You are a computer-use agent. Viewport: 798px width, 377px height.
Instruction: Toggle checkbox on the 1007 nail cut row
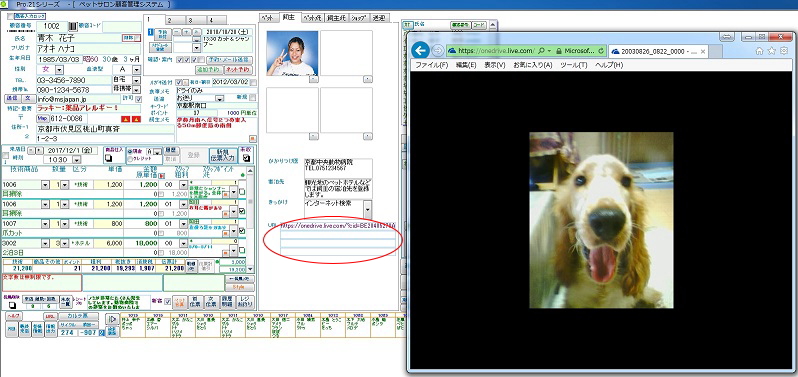[x=241, y=231]
